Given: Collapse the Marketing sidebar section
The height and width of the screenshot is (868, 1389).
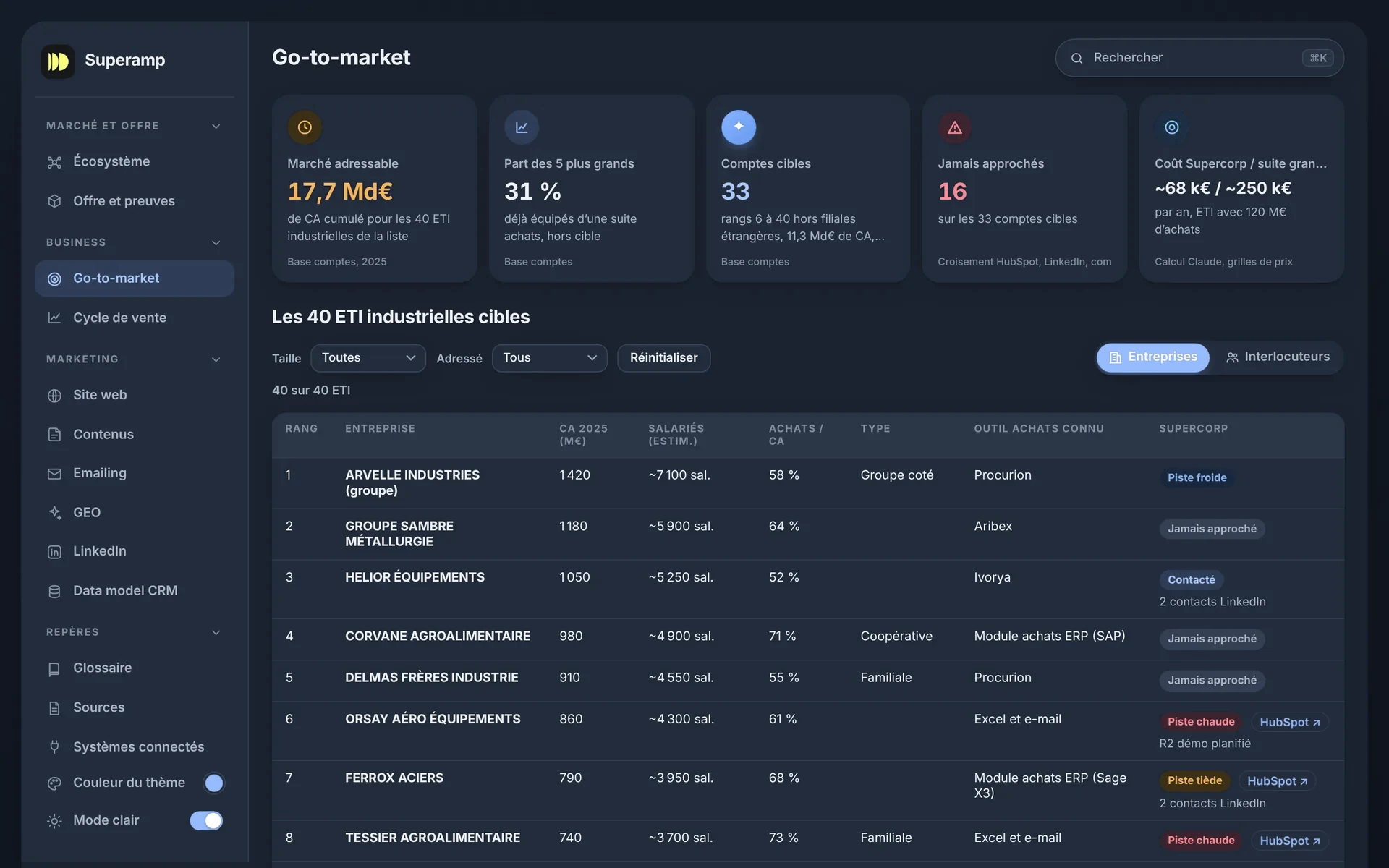Looking at the screenshot, I should tap(216, 359).
